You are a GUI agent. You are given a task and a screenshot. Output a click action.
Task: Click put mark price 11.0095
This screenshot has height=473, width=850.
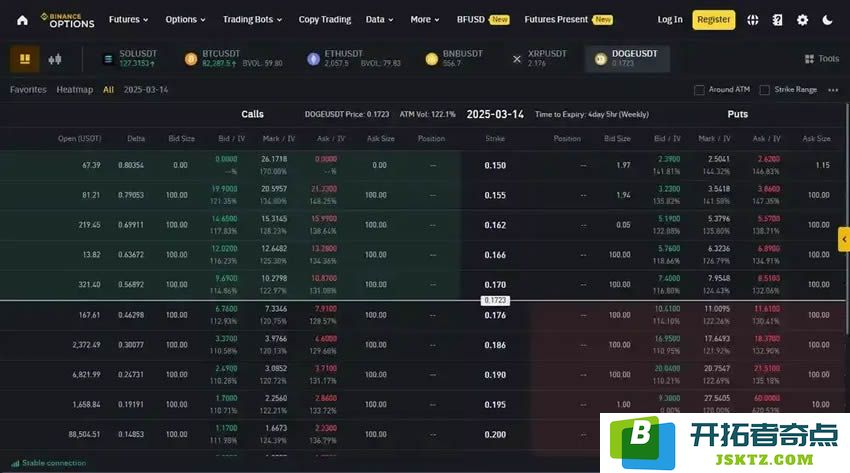point(717,309)
